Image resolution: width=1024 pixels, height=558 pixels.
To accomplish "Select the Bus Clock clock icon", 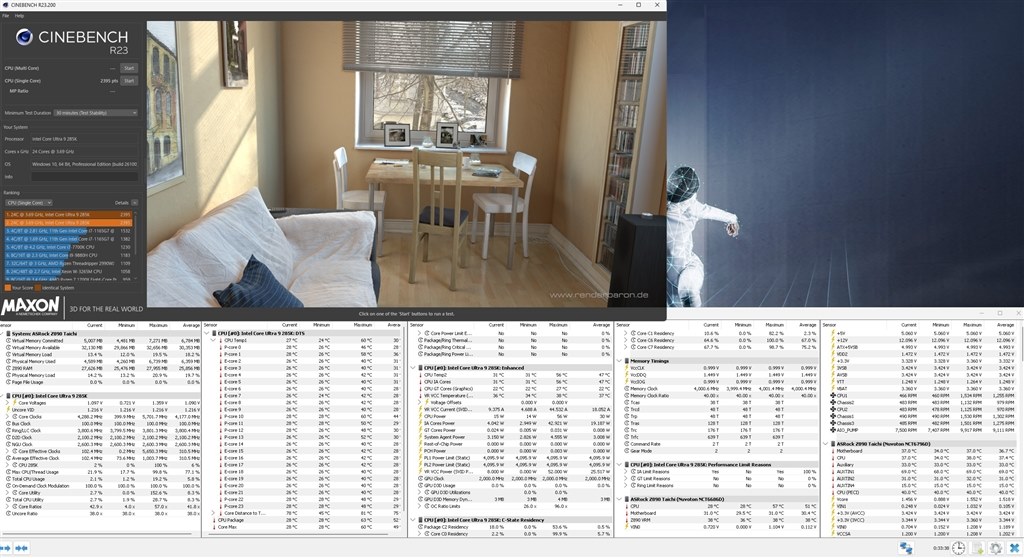I will tap(8, 424).
